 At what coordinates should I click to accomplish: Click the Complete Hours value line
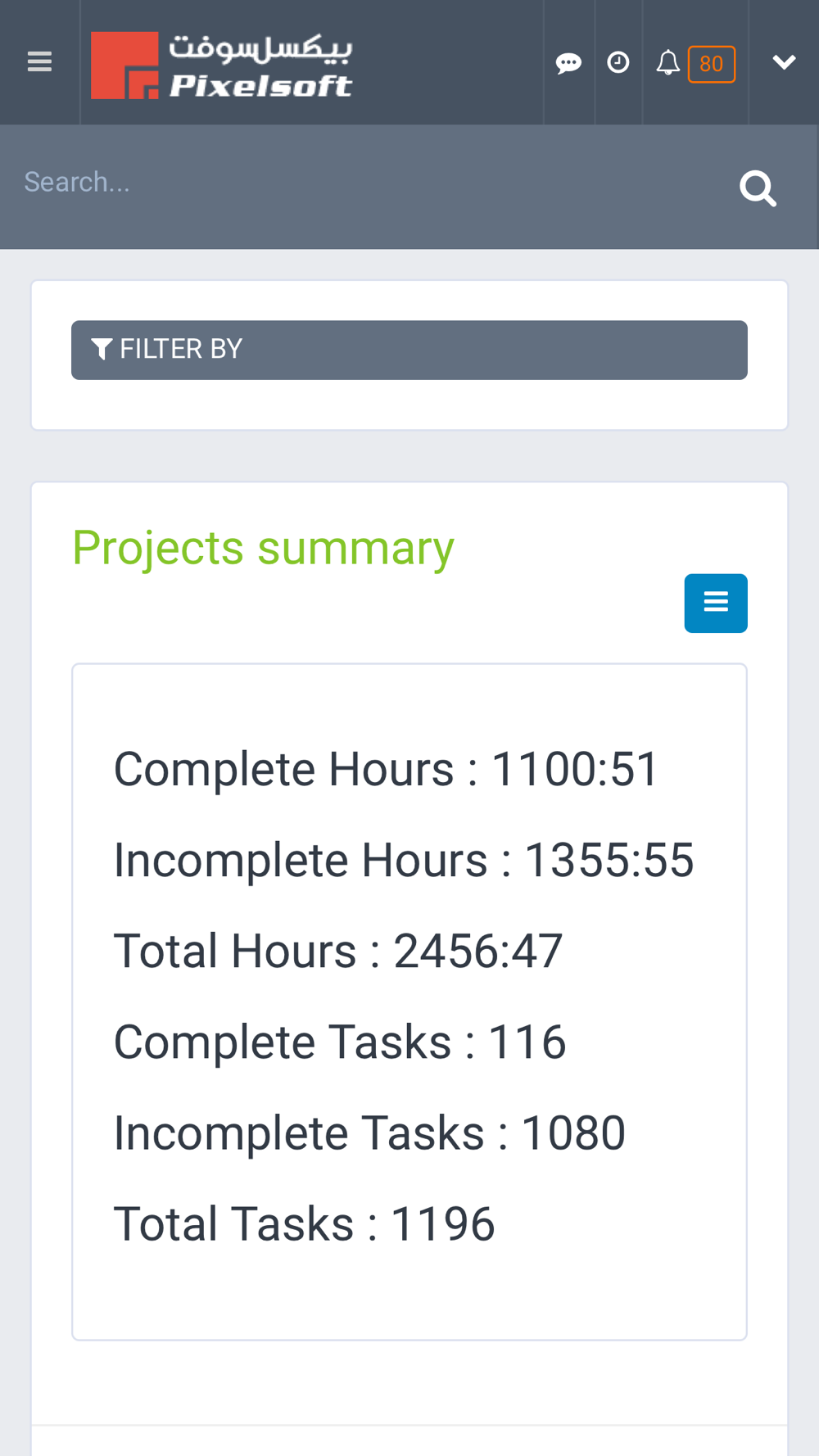[386, 769]
